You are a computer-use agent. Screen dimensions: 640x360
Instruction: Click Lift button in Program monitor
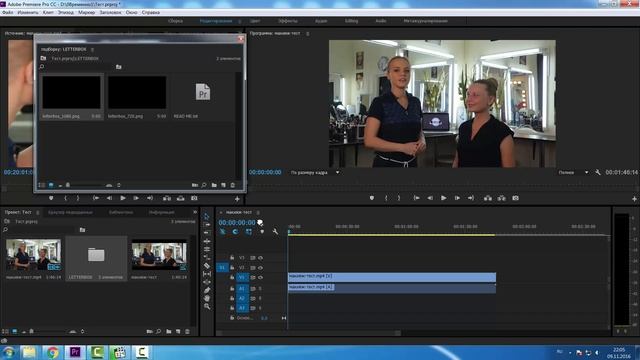[488, 198]
